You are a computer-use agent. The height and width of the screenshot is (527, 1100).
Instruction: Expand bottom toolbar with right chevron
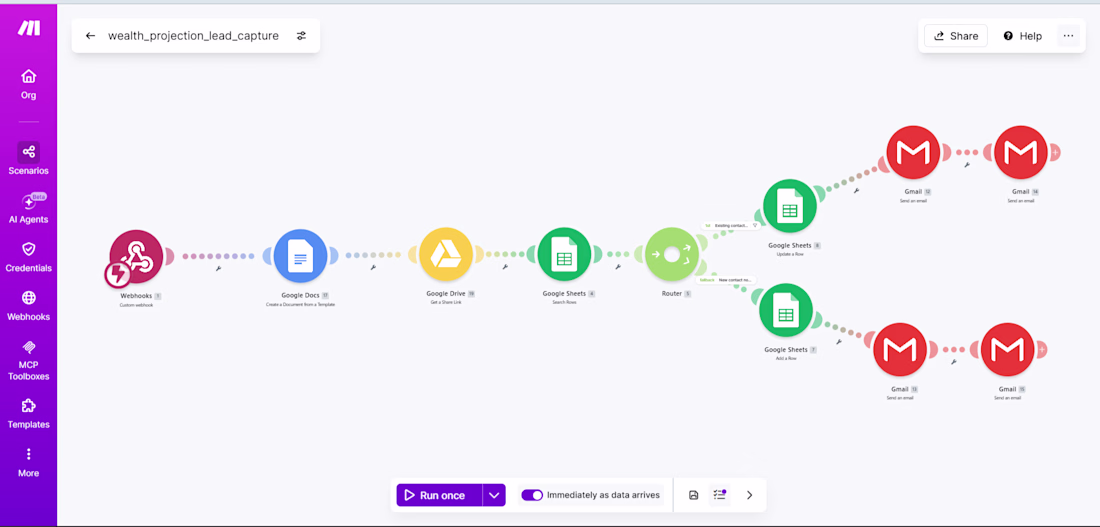tap(749, 495)
